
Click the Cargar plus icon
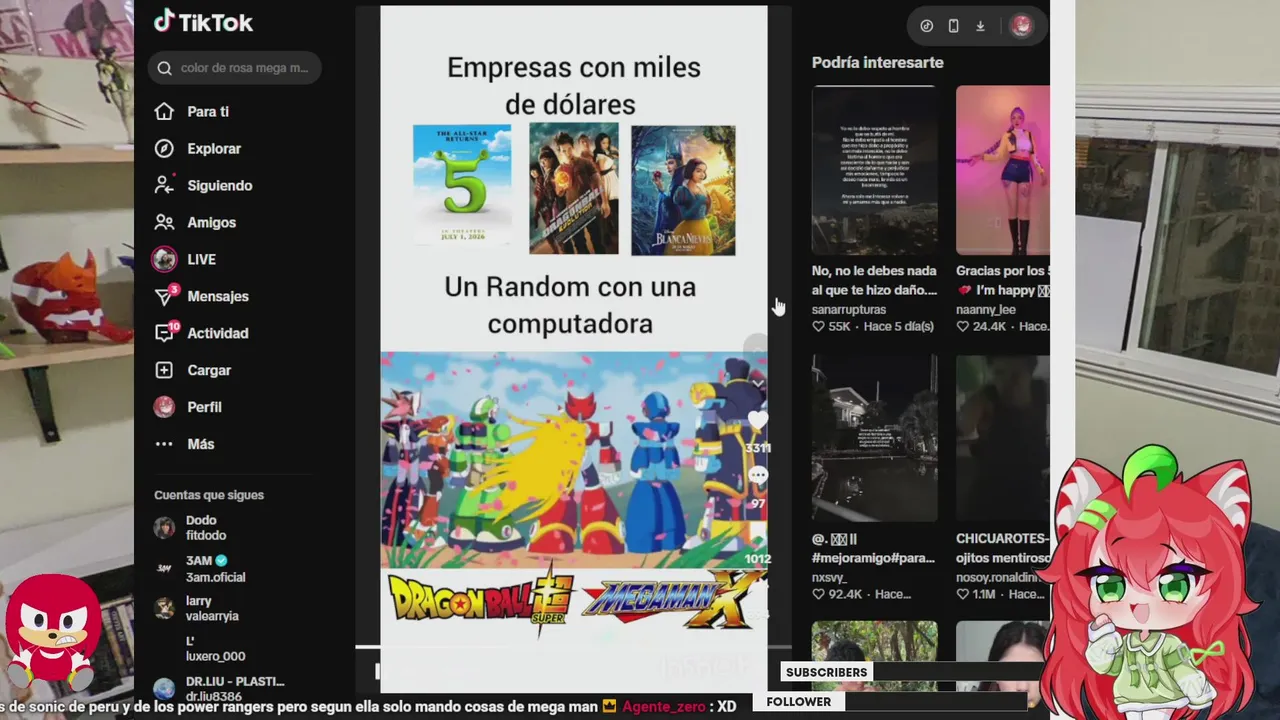(x=165, y=371)
